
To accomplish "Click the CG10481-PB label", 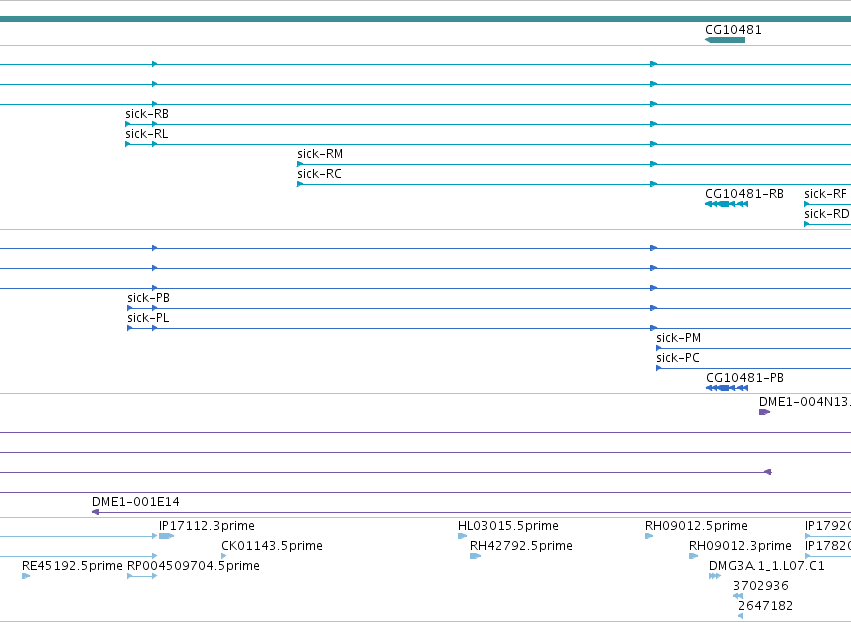I will (x=745, y=378).
